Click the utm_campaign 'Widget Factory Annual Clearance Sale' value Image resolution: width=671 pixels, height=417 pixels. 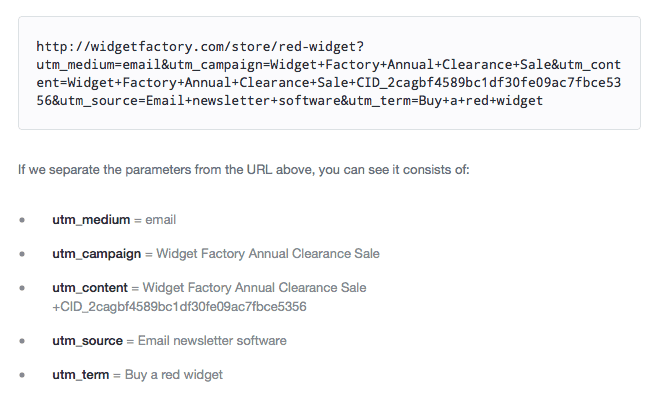tap(268, 253)
